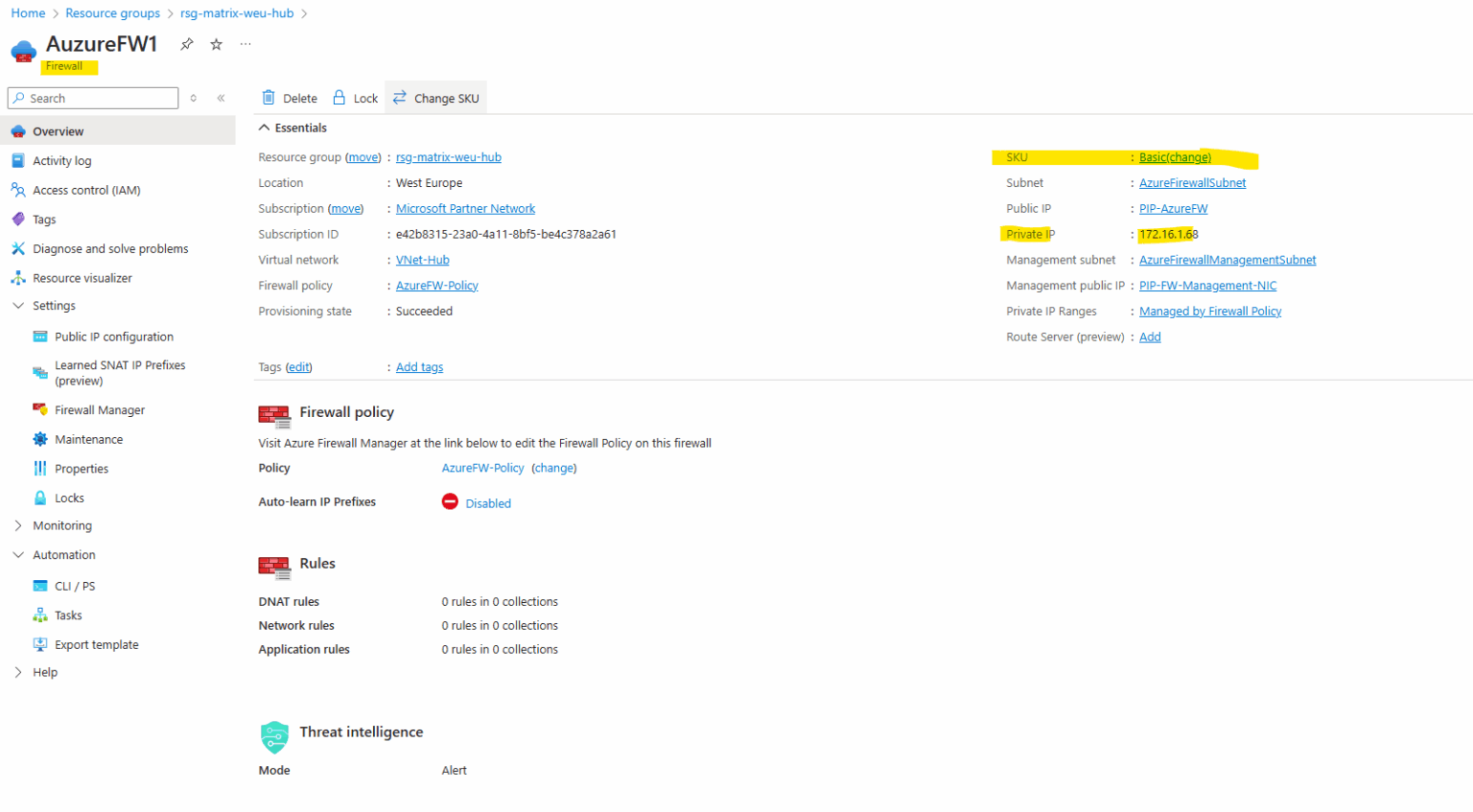Viewport: 1473px width, 812px height.
Task: Click the Lock toolbar icon
Action: [x=355, y=98]
